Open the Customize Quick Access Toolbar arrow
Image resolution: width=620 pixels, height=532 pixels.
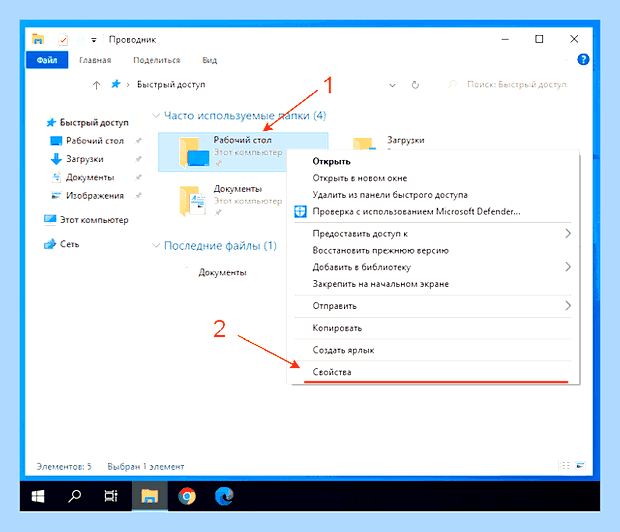tap(94, 40)
